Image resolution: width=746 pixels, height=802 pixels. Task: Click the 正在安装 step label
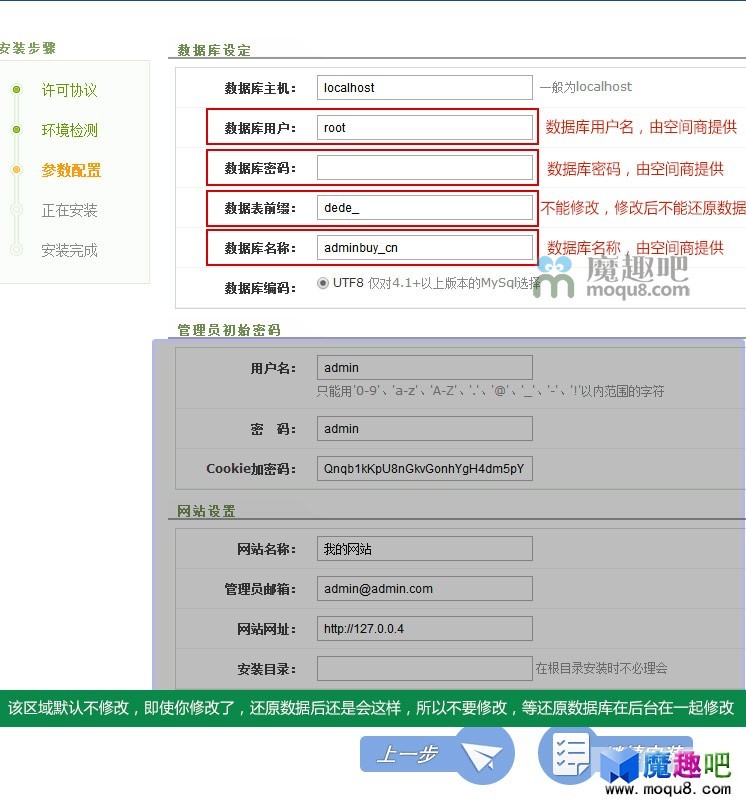tap(70, 210)
